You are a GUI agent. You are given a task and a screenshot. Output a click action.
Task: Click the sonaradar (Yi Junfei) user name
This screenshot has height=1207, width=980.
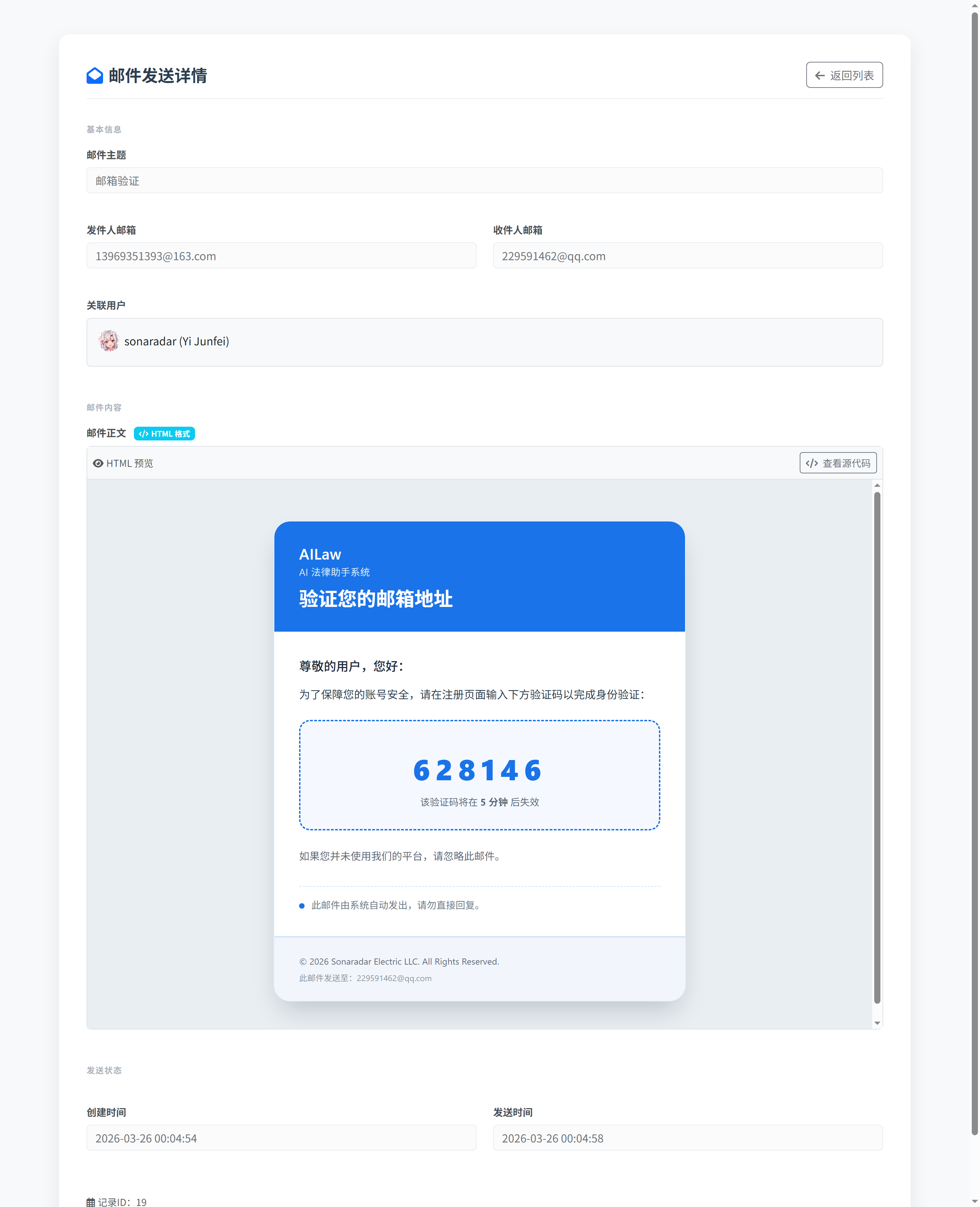177,341
